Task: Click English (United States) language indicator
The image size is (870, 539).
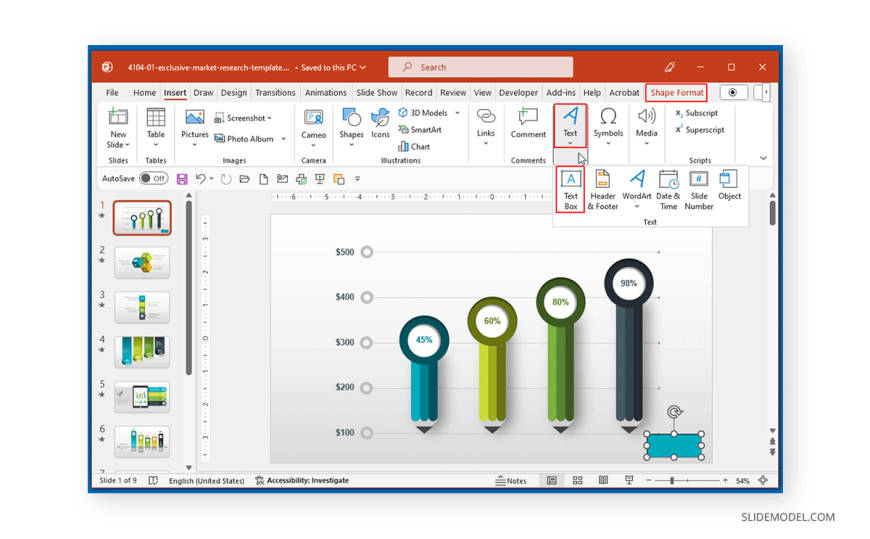Action: pos(206,481)
